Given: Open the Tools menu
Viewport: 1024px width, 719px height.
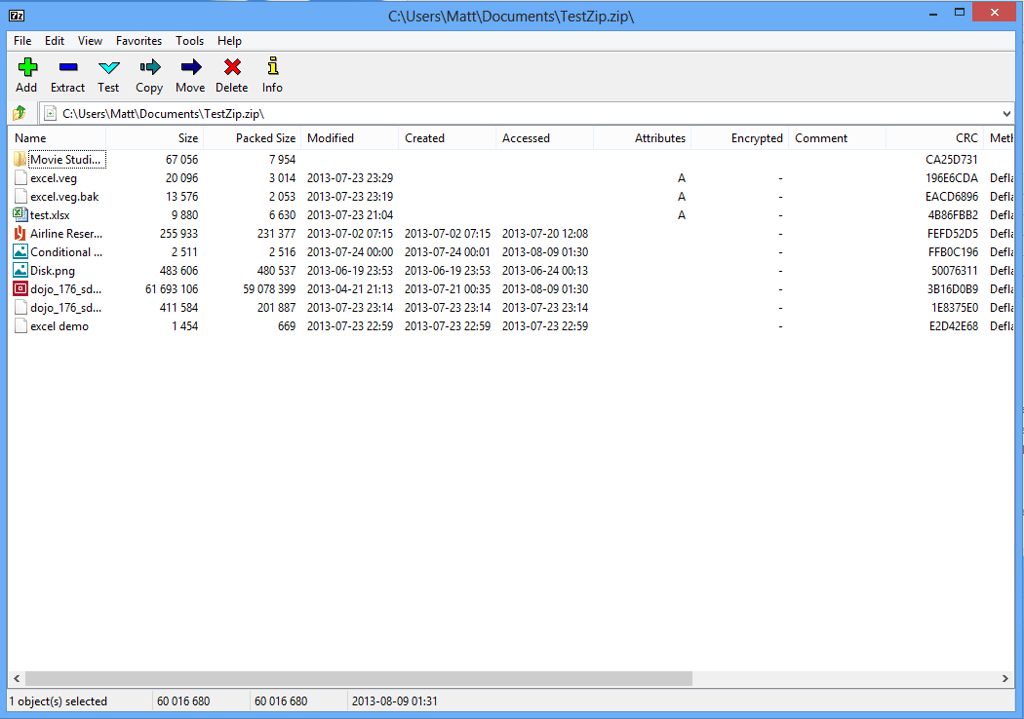Looking at the screenshot, I should pyautogui.click(x=189, y=40).
